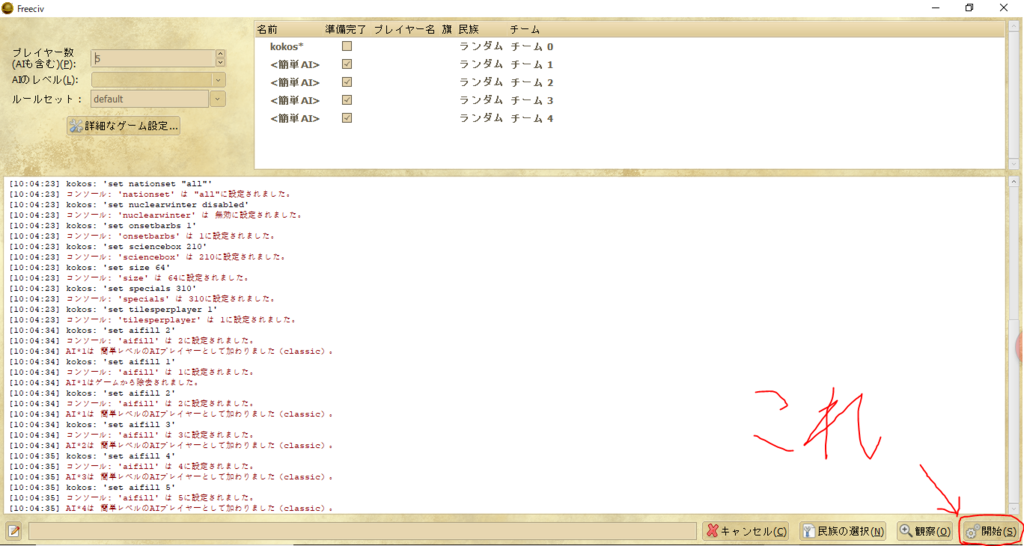The width and height of the screenshot is (1024, 546).
Task: Click log line 'set aifill 4'
Action: coord(92,456)
